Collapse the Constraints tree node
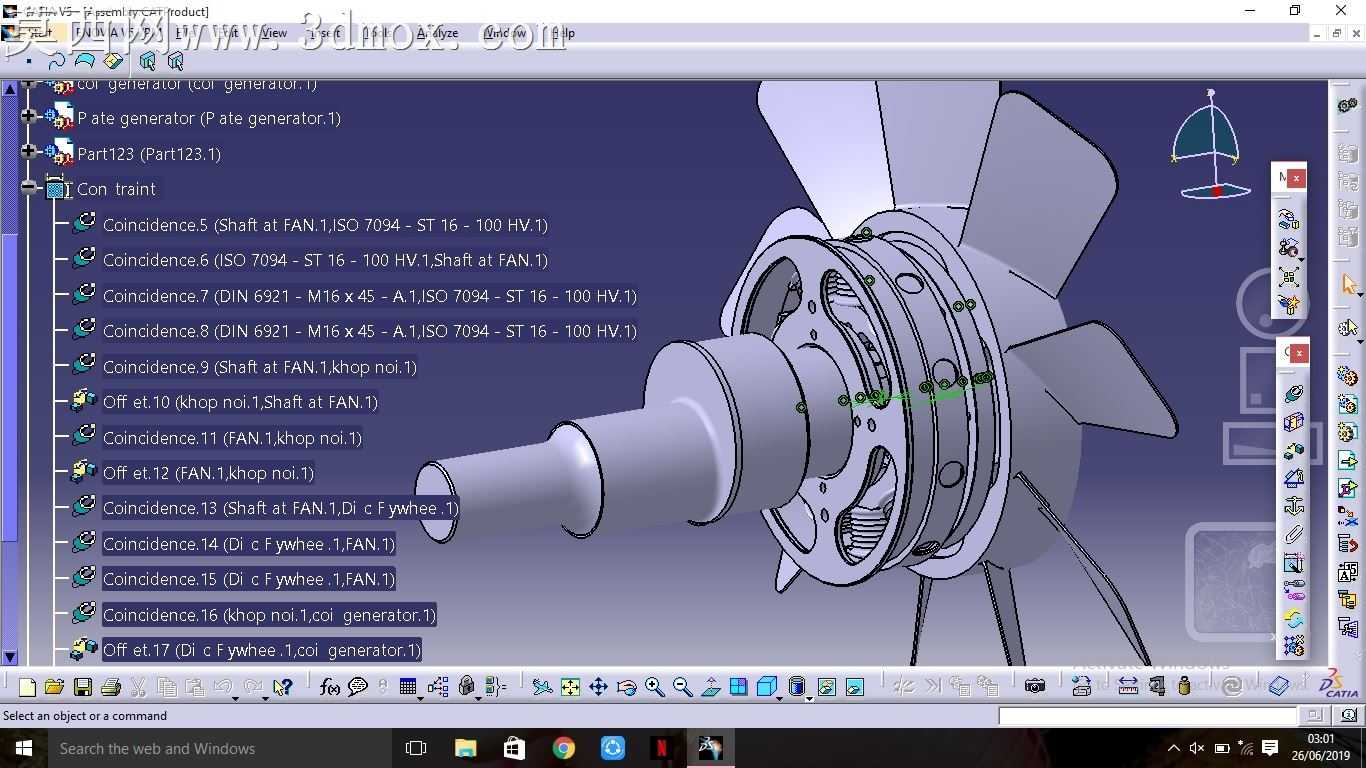 (29, 187)
